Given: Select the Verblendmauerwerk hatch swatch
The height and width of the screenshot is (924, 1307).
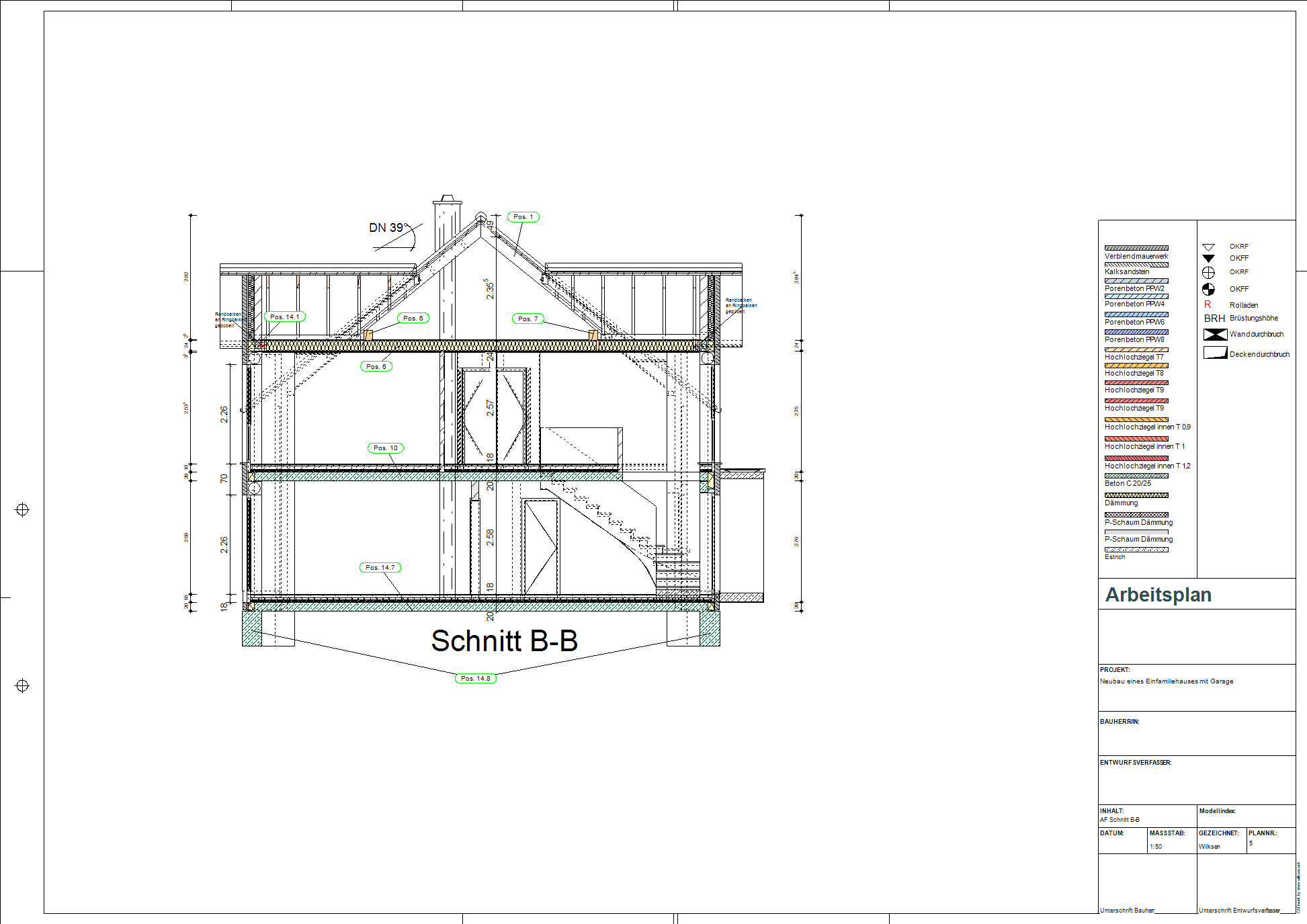Looking at the screenshot, I should point(1136,248).
